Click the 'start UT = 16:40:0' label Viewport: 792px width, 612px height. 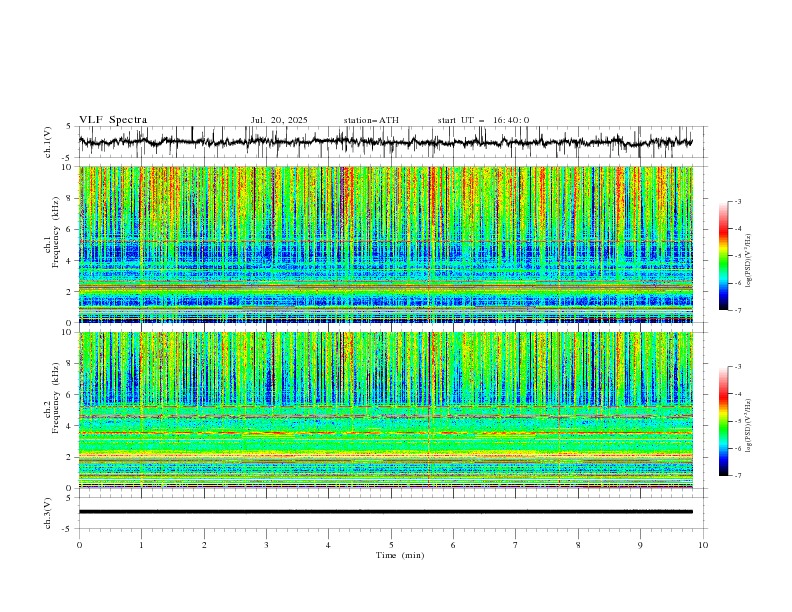point(483,120)
